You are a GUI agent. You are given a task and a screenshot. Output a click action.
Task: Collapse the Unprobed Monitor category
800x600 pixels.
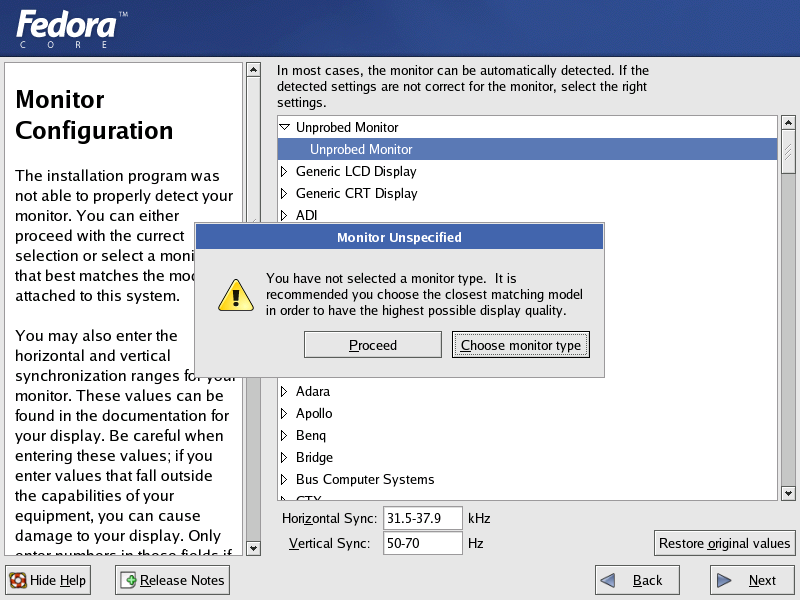pyautogui.click(x=284, y=127)
